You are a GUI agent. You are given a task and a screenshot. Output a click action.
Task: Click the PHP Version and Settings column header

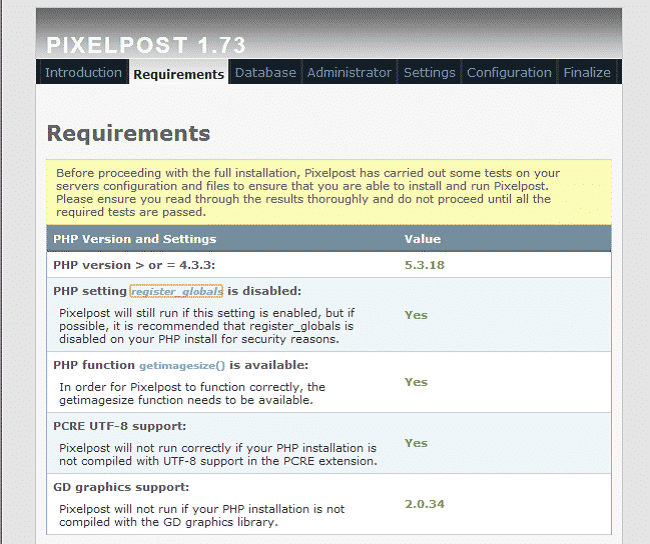[134, 239]
